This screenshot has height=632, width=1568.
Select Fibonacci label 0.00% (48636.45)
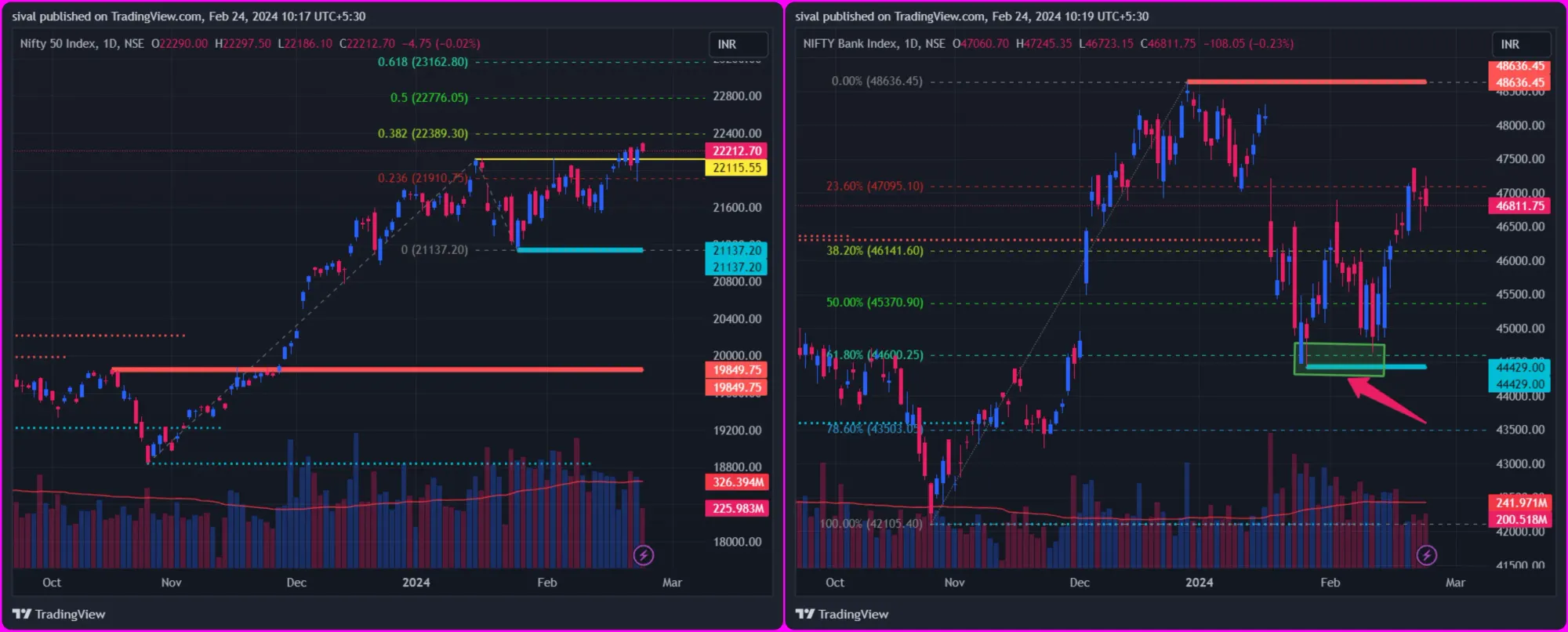(877, 82)
